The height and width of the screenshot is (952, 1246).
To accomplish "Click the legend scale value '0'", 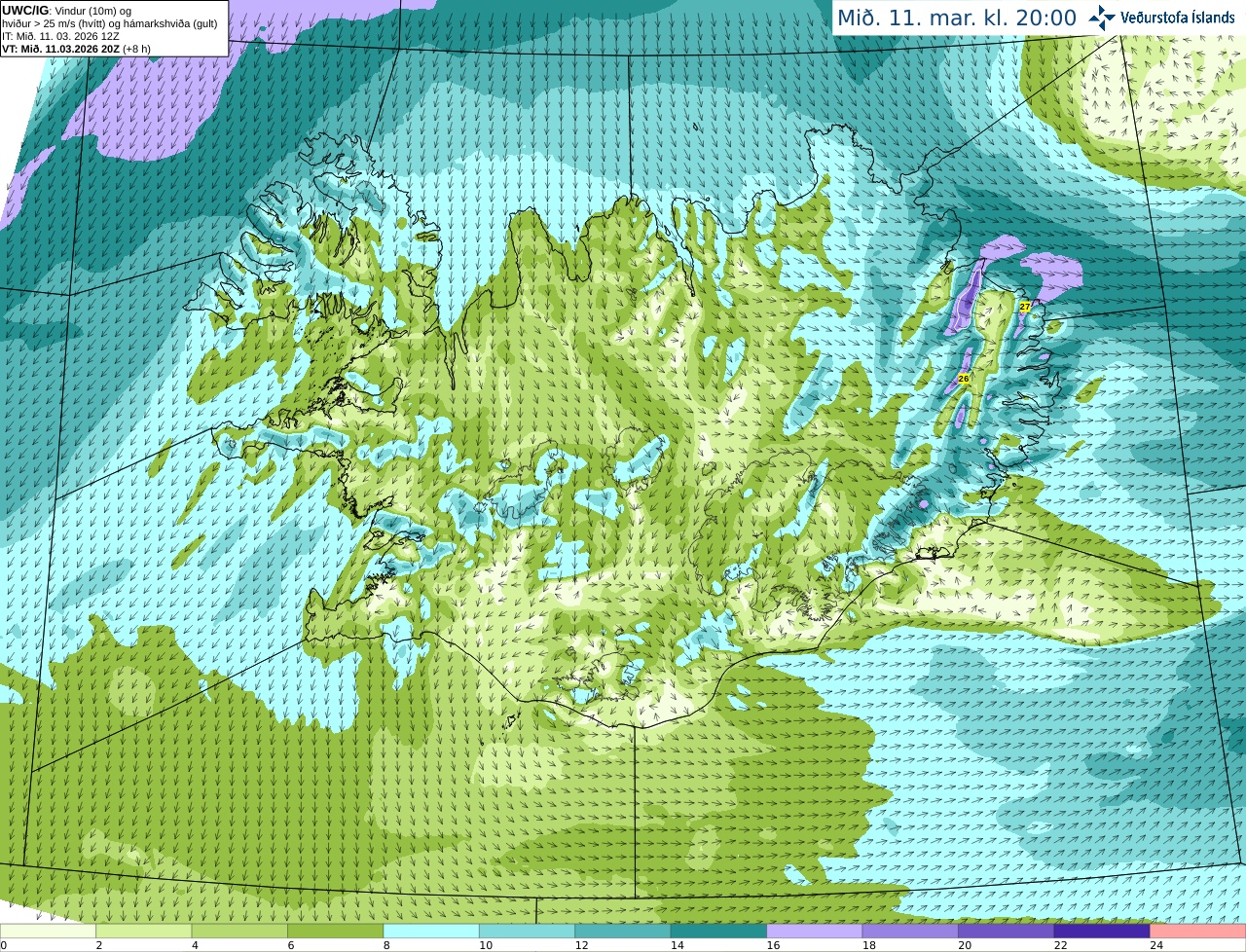I will click(x=3, y=945).
